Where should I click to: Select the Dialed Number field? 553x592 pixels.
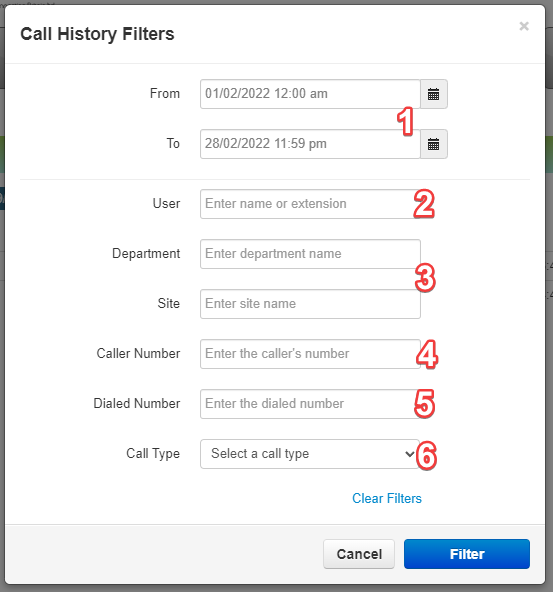click(310, 404)
